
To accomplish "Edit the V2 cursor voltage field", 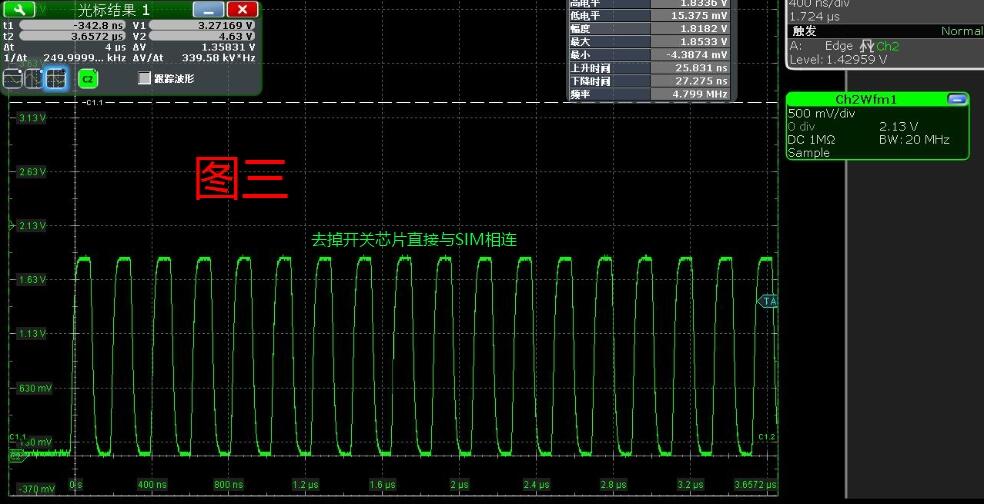I will [202, 36].
